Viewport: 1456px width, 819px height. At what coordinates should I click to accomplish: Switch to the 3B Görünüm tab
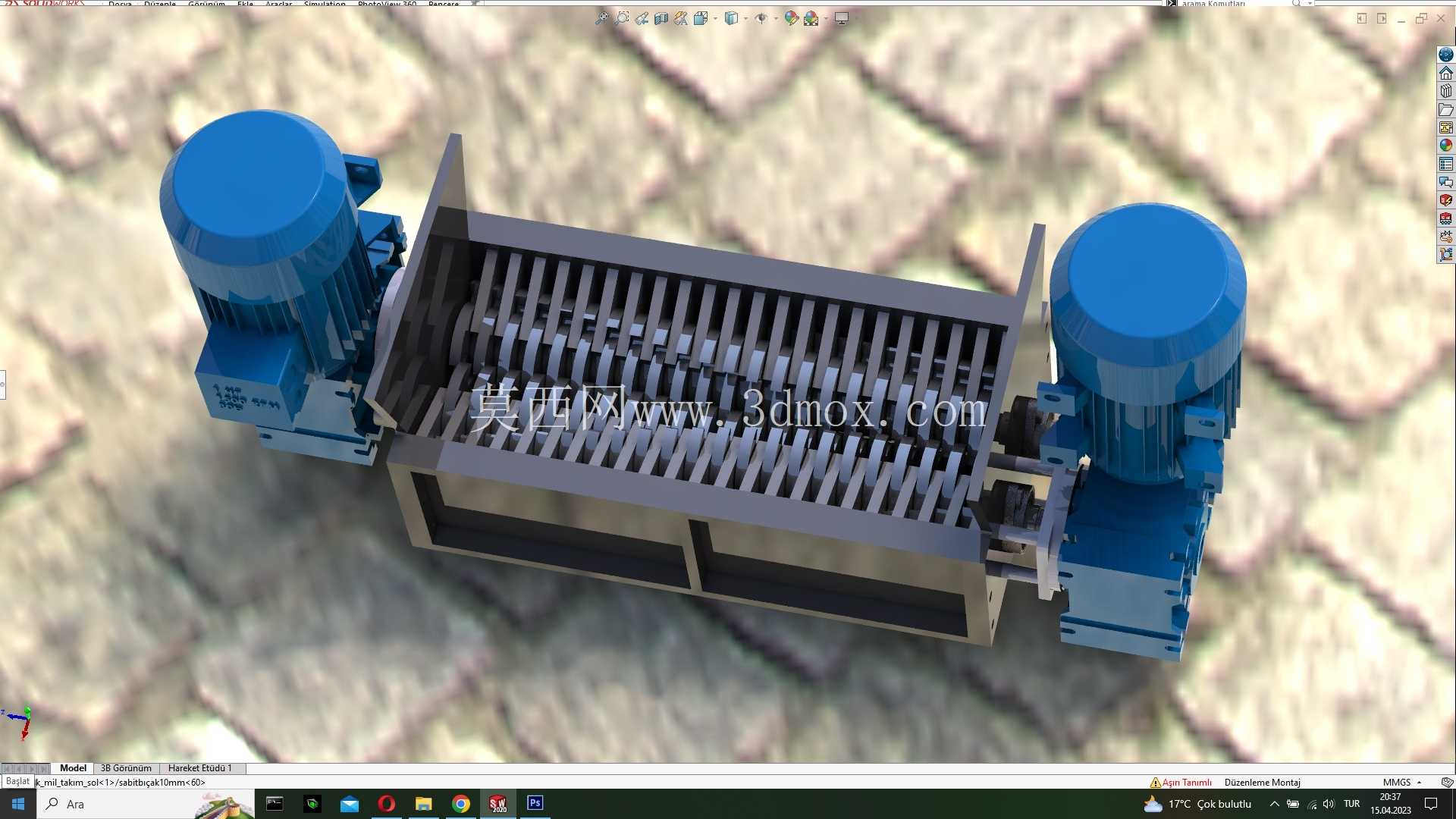126,768
